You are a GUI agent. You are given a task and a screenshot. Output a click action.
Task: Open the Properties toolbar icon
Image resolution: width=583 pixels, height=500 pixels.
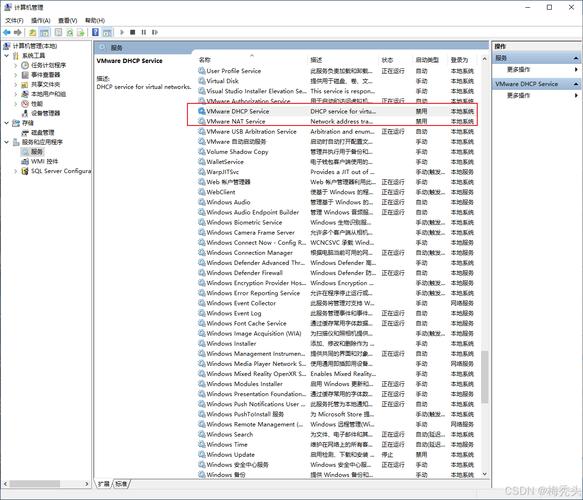[58, 32]
